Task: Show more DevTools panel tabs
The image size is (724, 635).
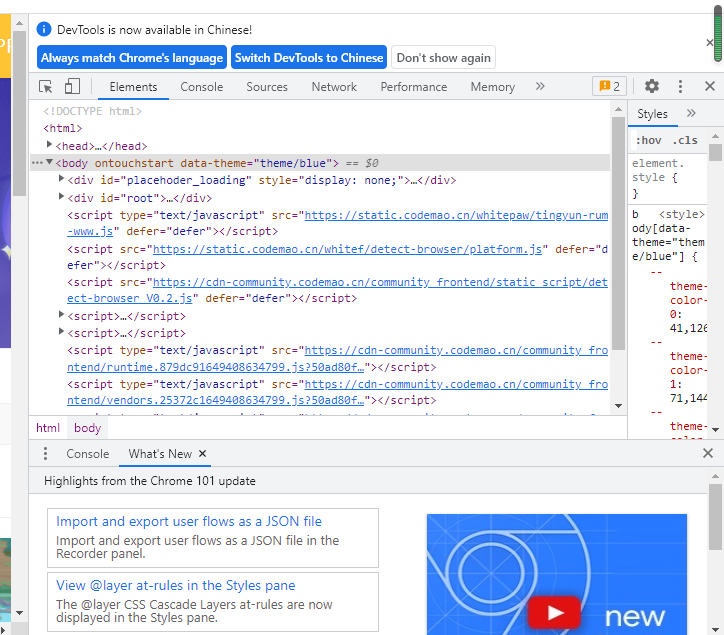Action: coord(540,86)
